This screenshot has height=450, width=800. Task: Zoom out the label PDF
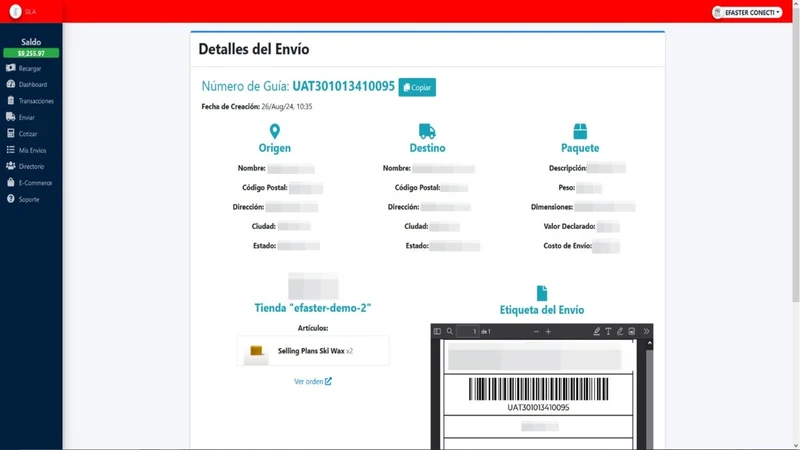pyautogui.click(x=536, y=332)
